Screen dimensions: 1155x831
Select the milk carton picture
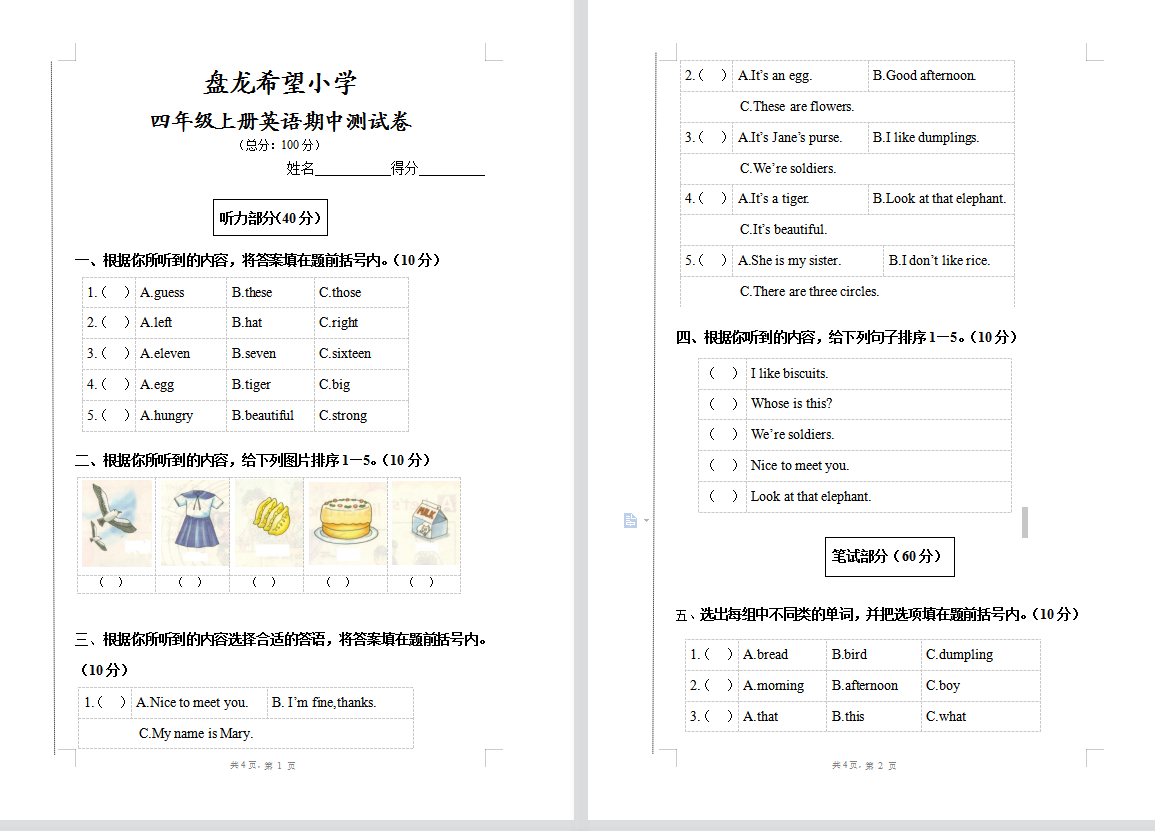[425, 523]
